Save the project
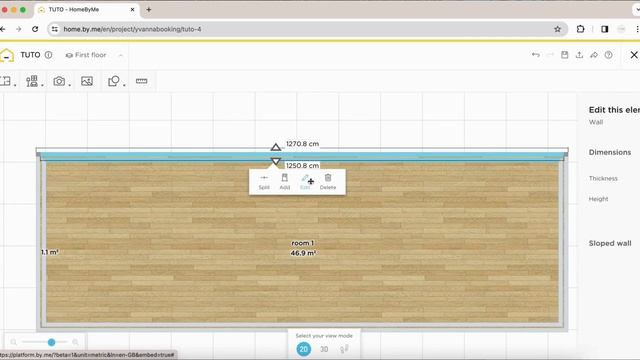 564,55
